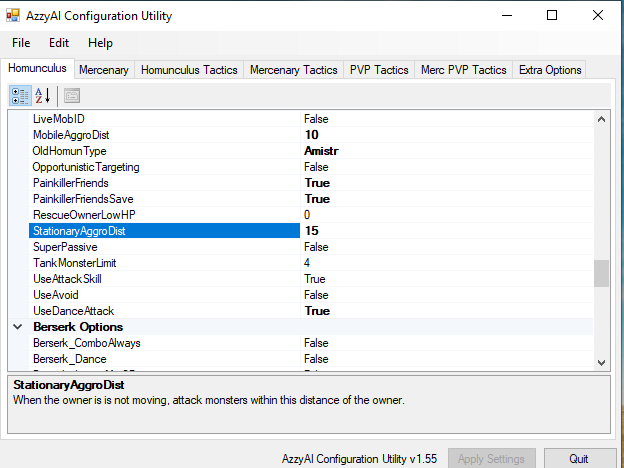This screenshot has width=624, height=468.
Task: Click the False value of OpportunisticTargeting
Action: click(316, 167)
